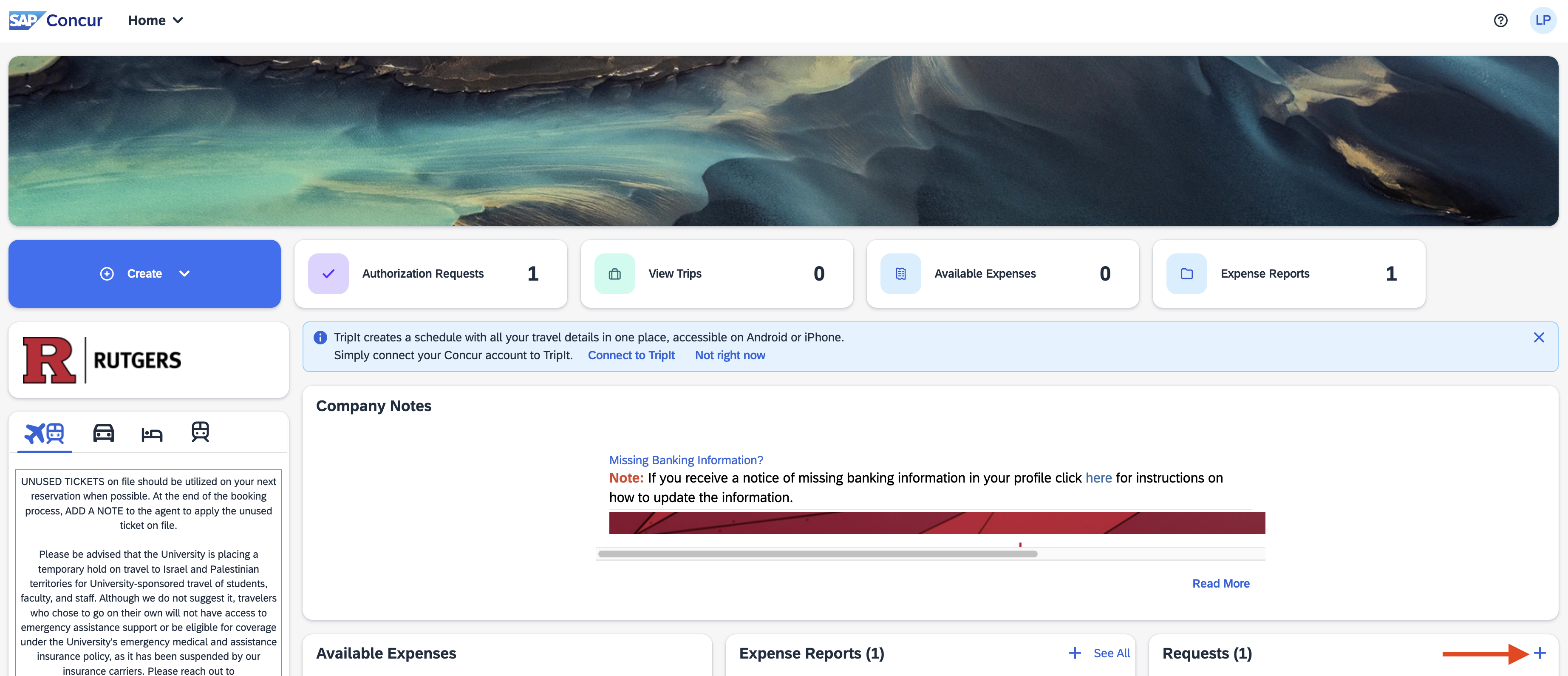Click the plus icon in Requests panel
The width and height of the screenshot is (1568, 676).
tap(1540, 653)
